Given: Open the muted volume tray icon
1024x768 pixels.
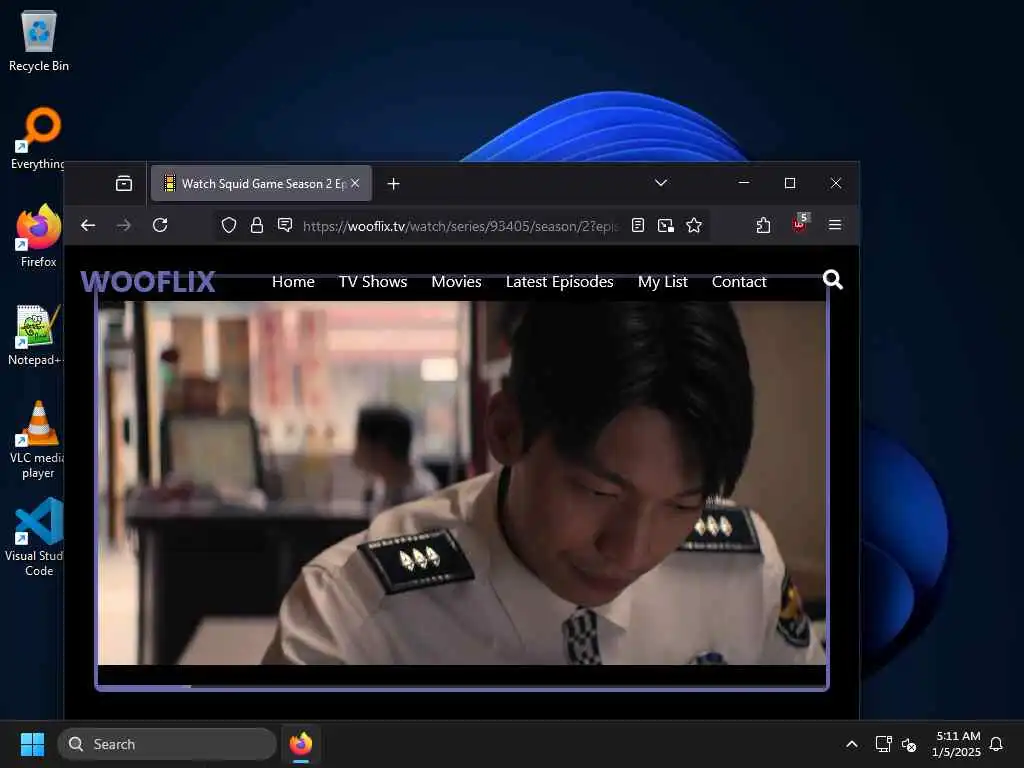Looking at the screenshot, I should 909,744.
